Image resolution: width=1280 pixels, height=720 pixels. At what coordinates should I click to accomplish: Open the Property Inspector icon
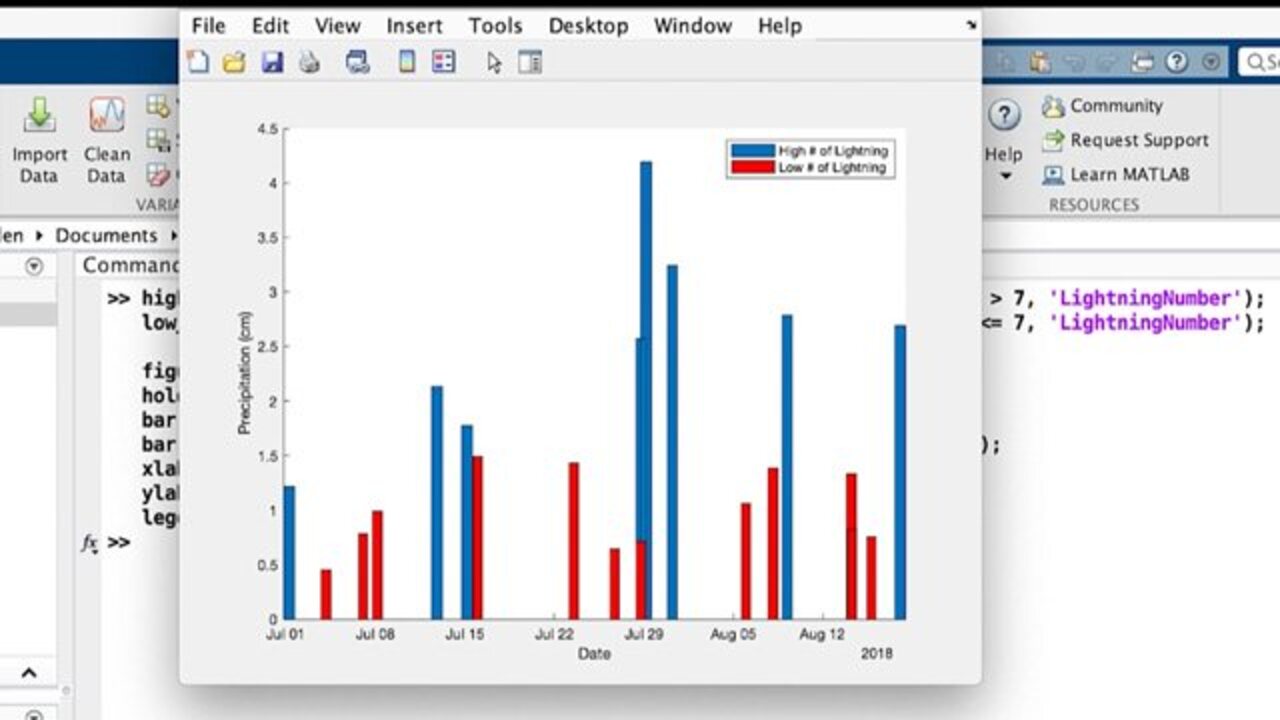point(530,62)
